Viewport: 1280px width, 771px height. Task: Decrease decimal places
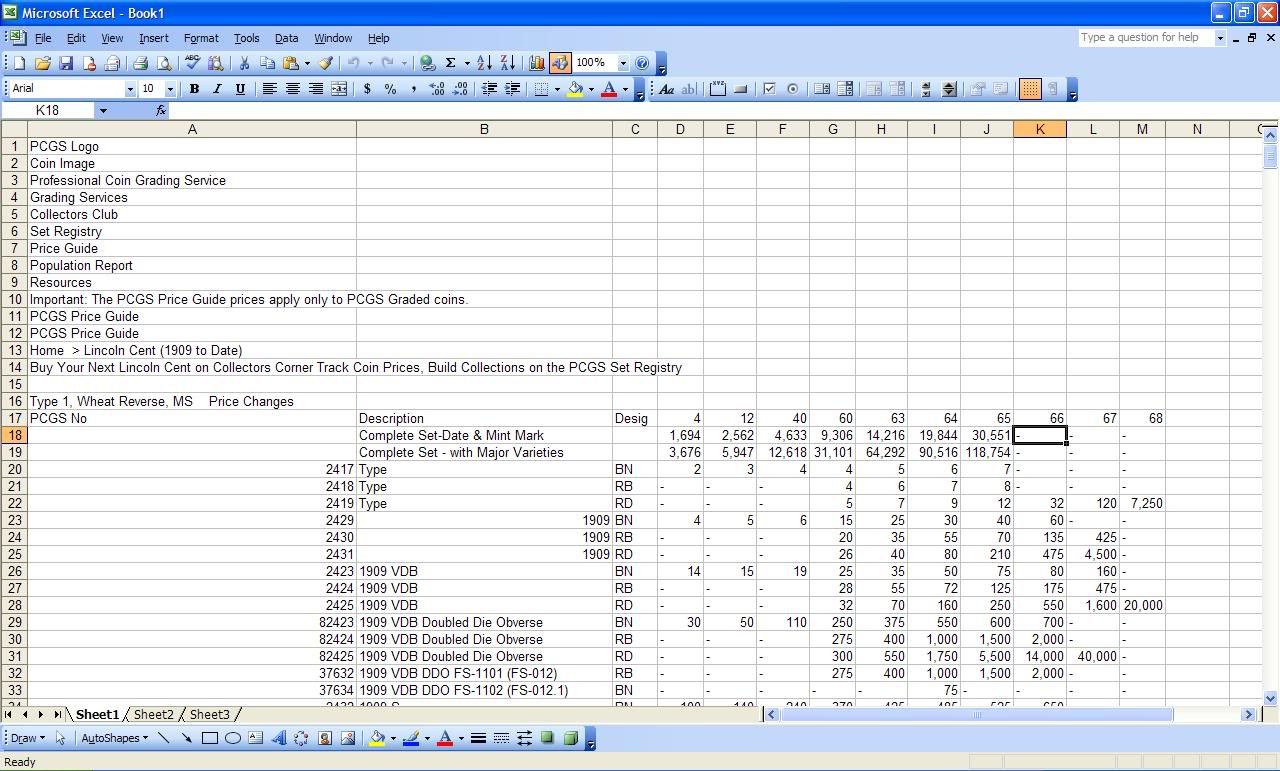coord(460,89)
